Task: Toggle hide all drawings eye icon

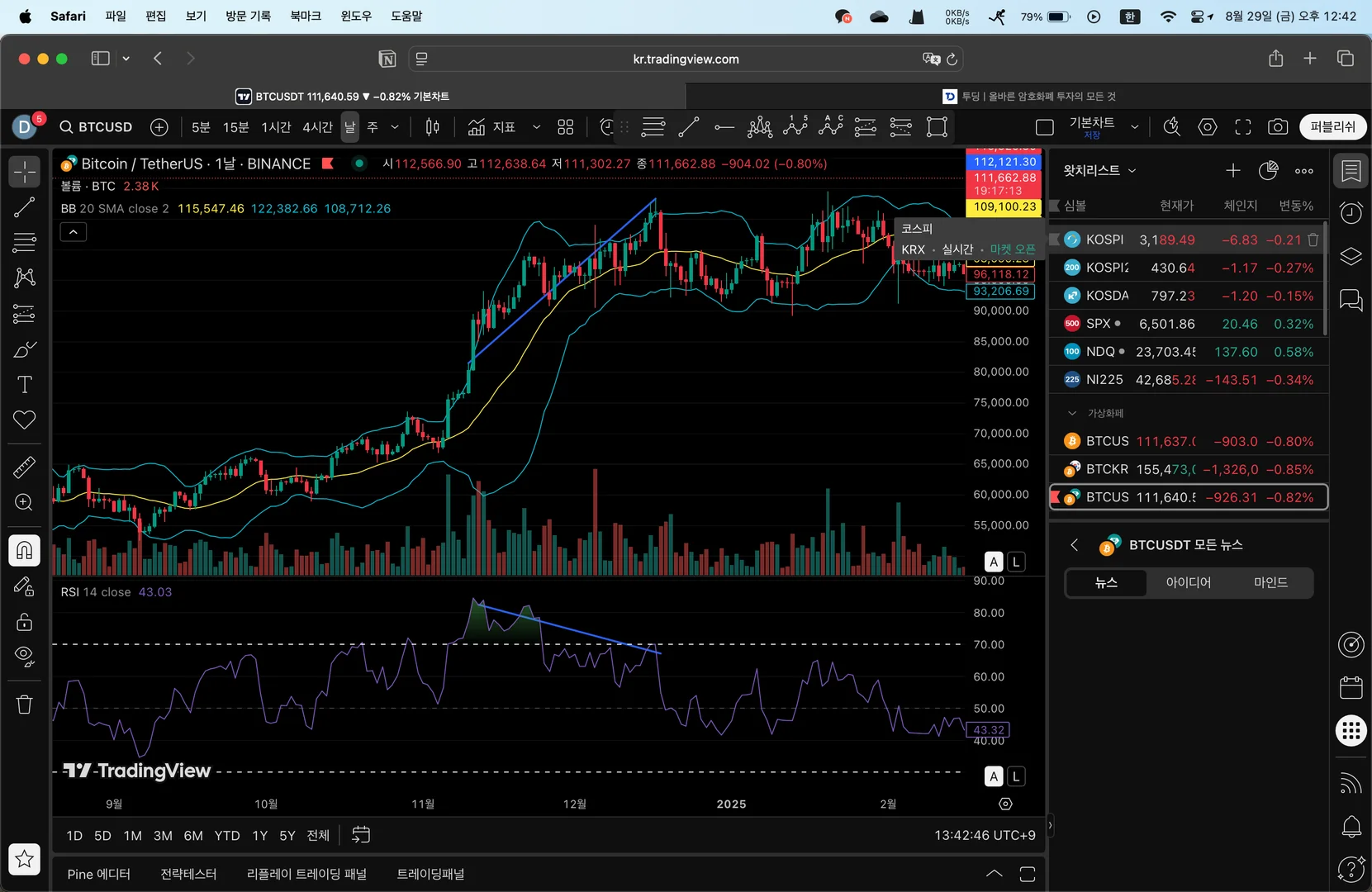Action: tap(25, 657)
